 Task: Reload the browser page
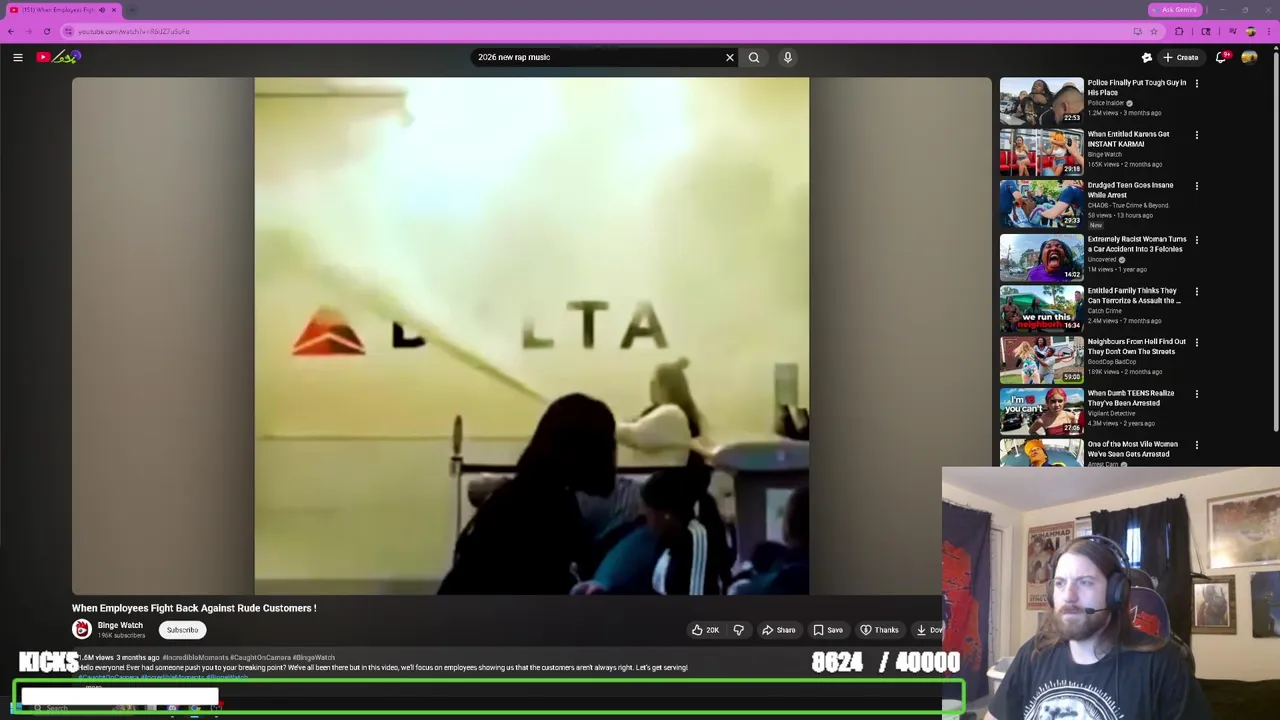click(x=47, y=31)
